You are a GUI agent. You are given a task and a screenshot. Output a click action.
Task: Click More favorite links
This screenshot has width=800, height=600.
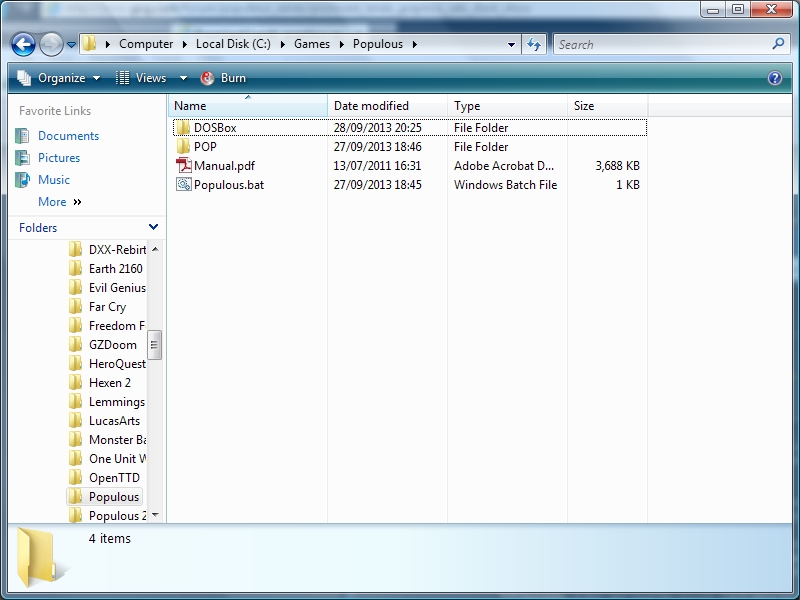point(60,202)
